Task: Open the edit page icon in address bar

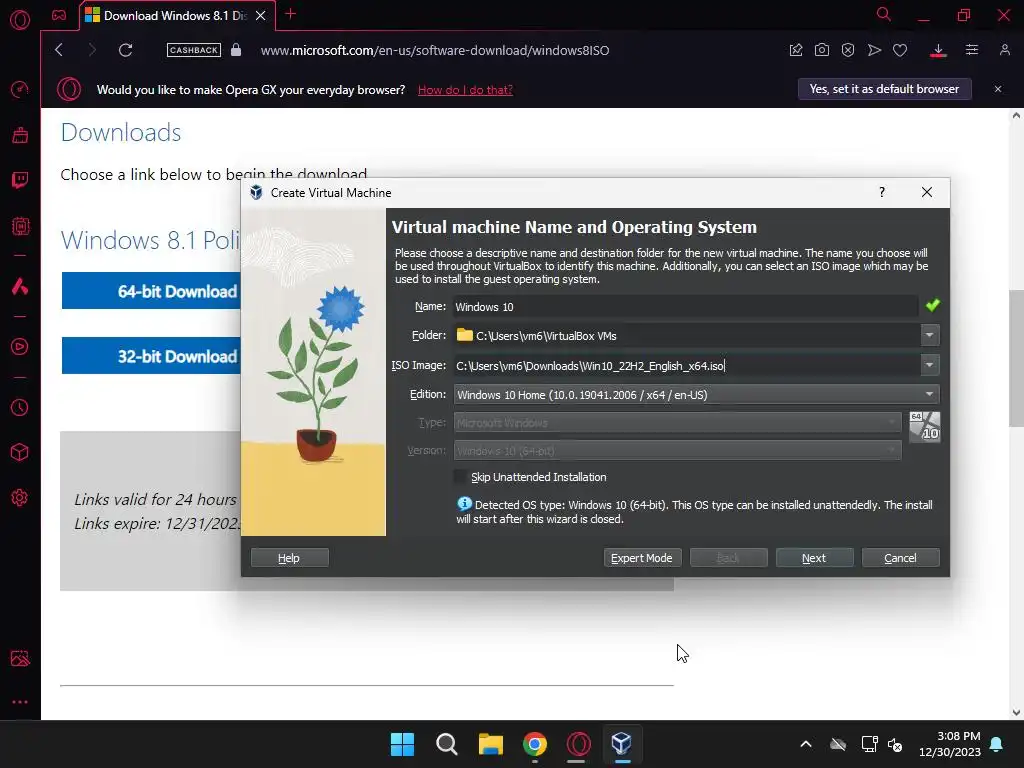Action: (x=795, y=50)
